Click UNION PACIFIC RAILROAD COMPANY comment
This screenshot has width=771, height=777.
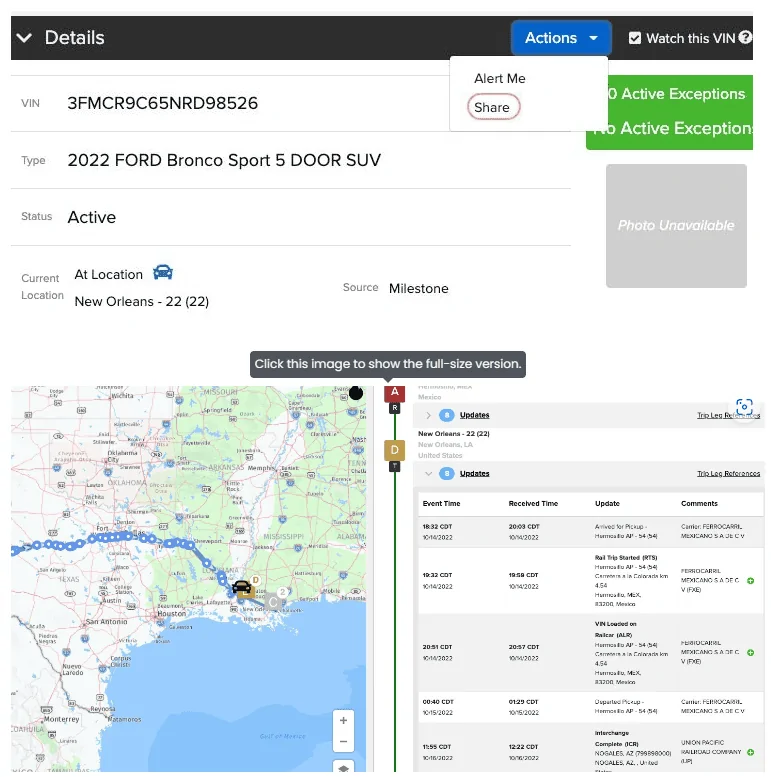point(711,752)
